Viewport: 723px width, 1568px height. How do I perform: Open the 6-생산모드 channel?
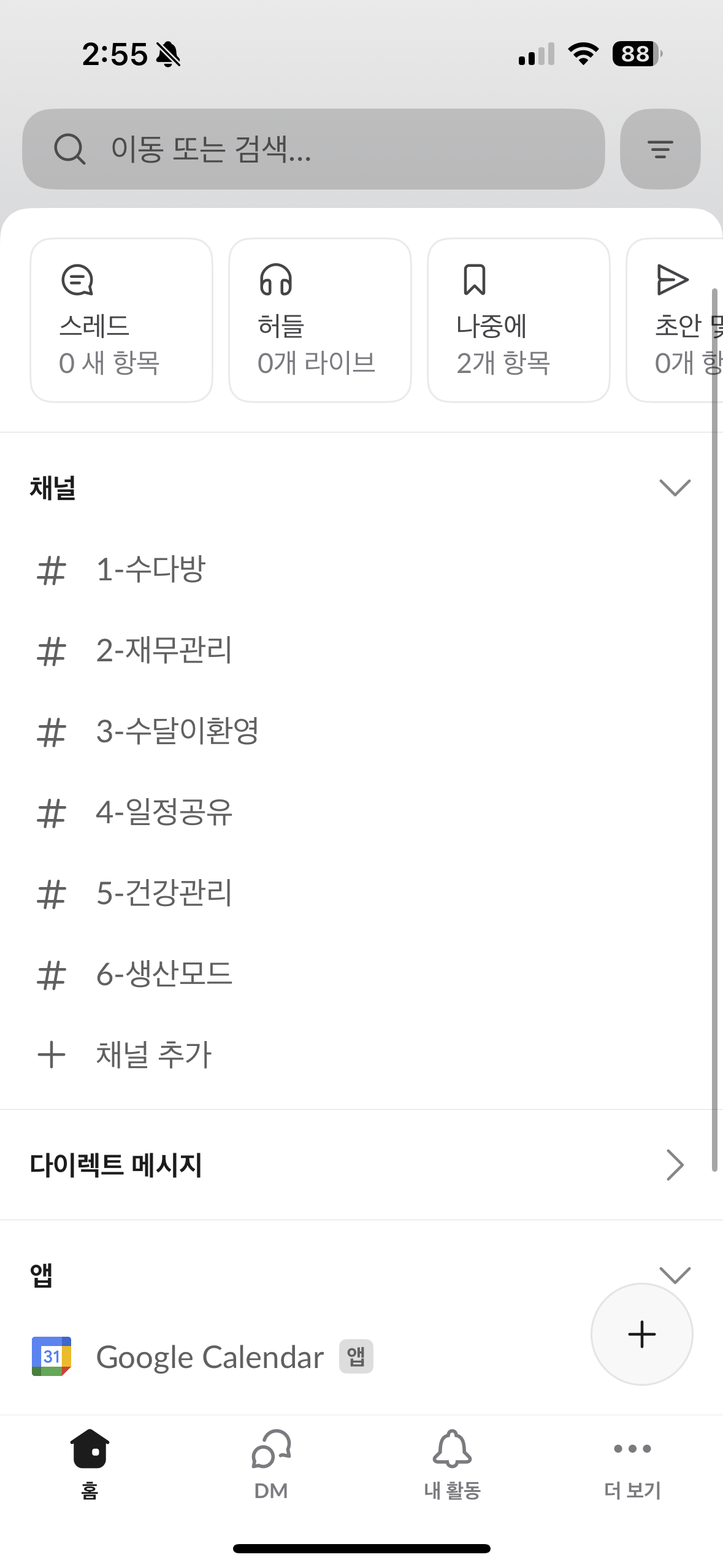click(164, 974)
